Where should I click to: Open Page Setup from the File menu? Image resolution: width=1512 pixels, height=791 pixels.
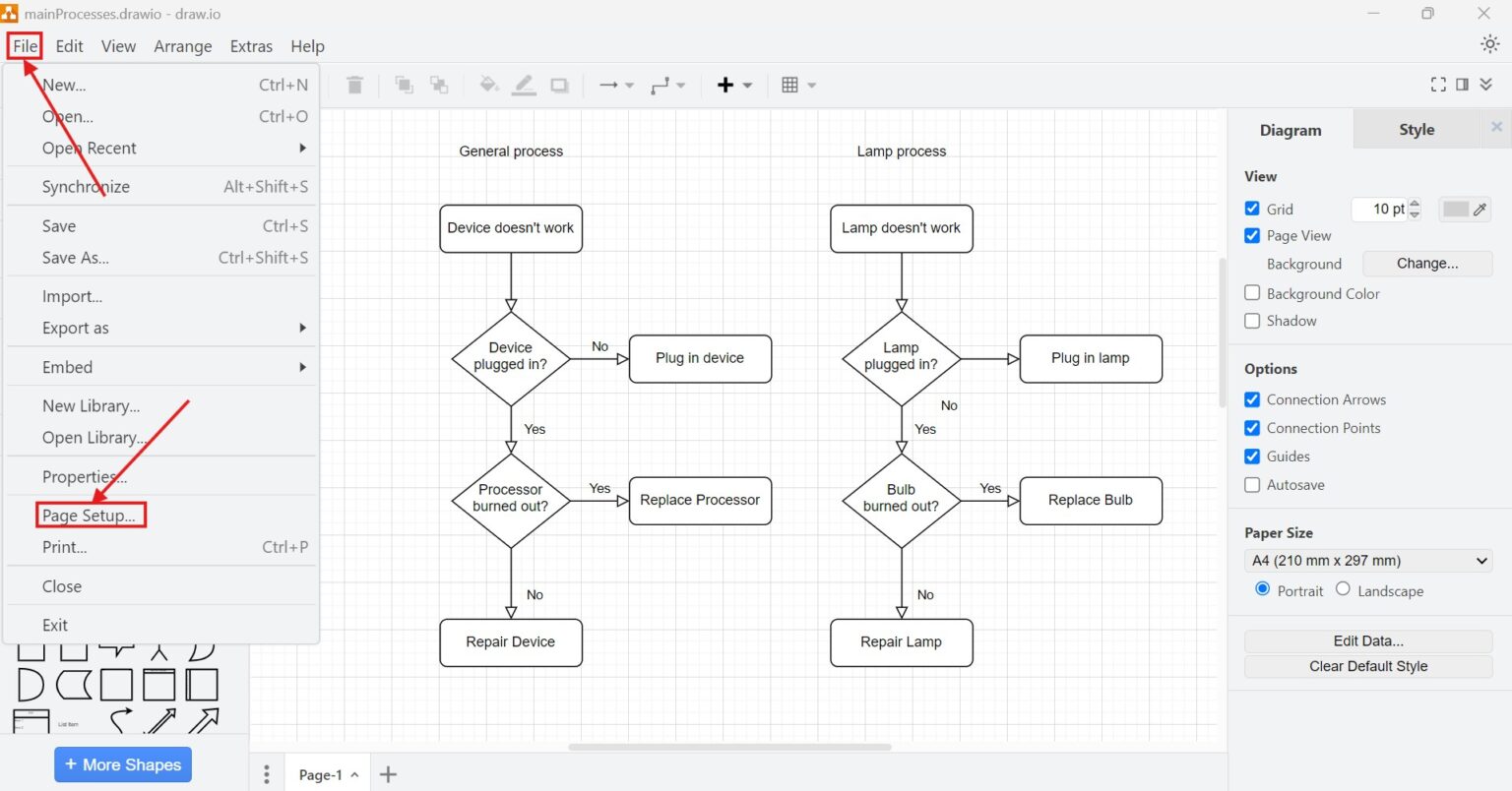coord(90,515)
